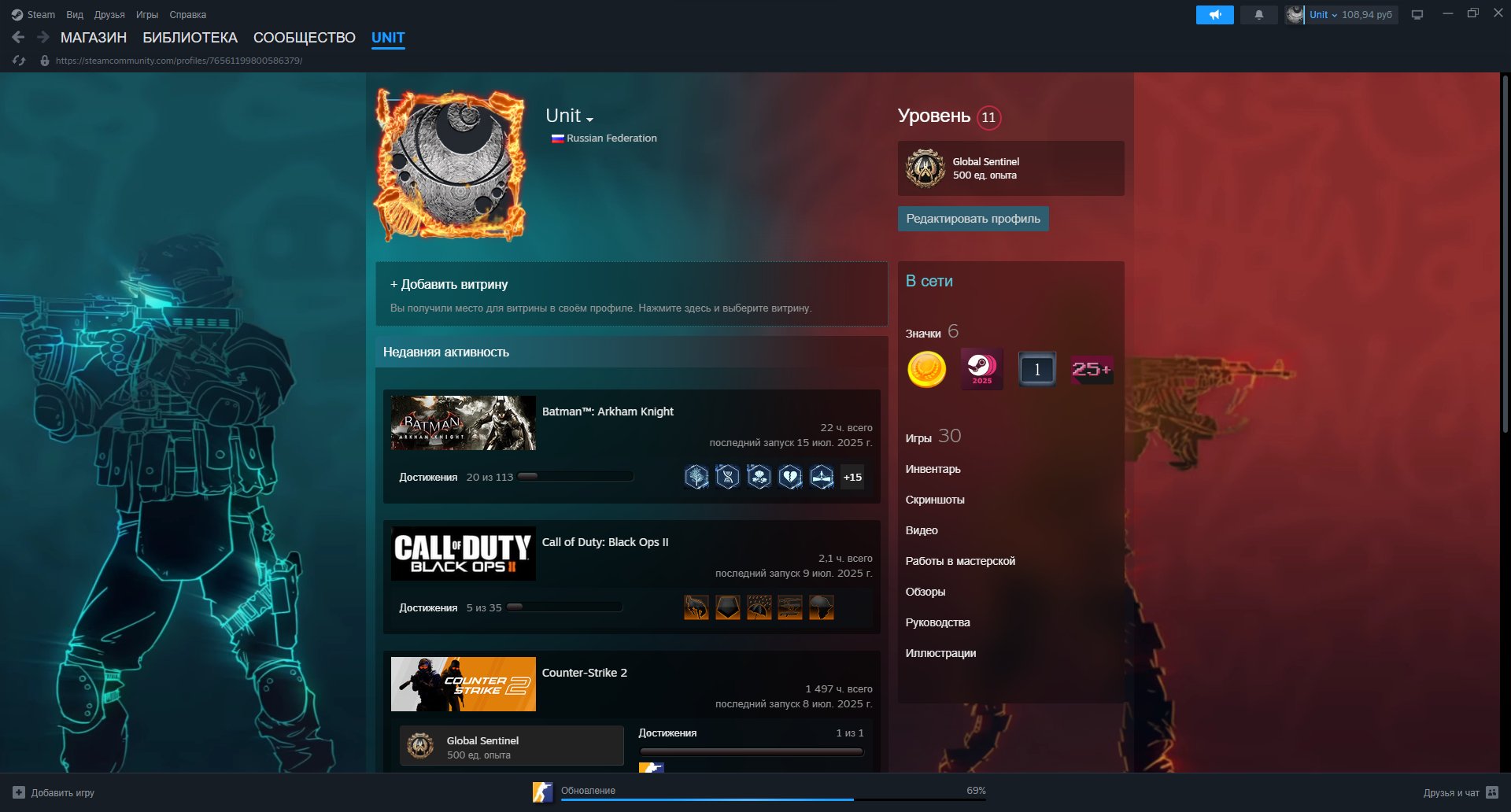Open Counter-Strike 2 title link

(585, 673)
